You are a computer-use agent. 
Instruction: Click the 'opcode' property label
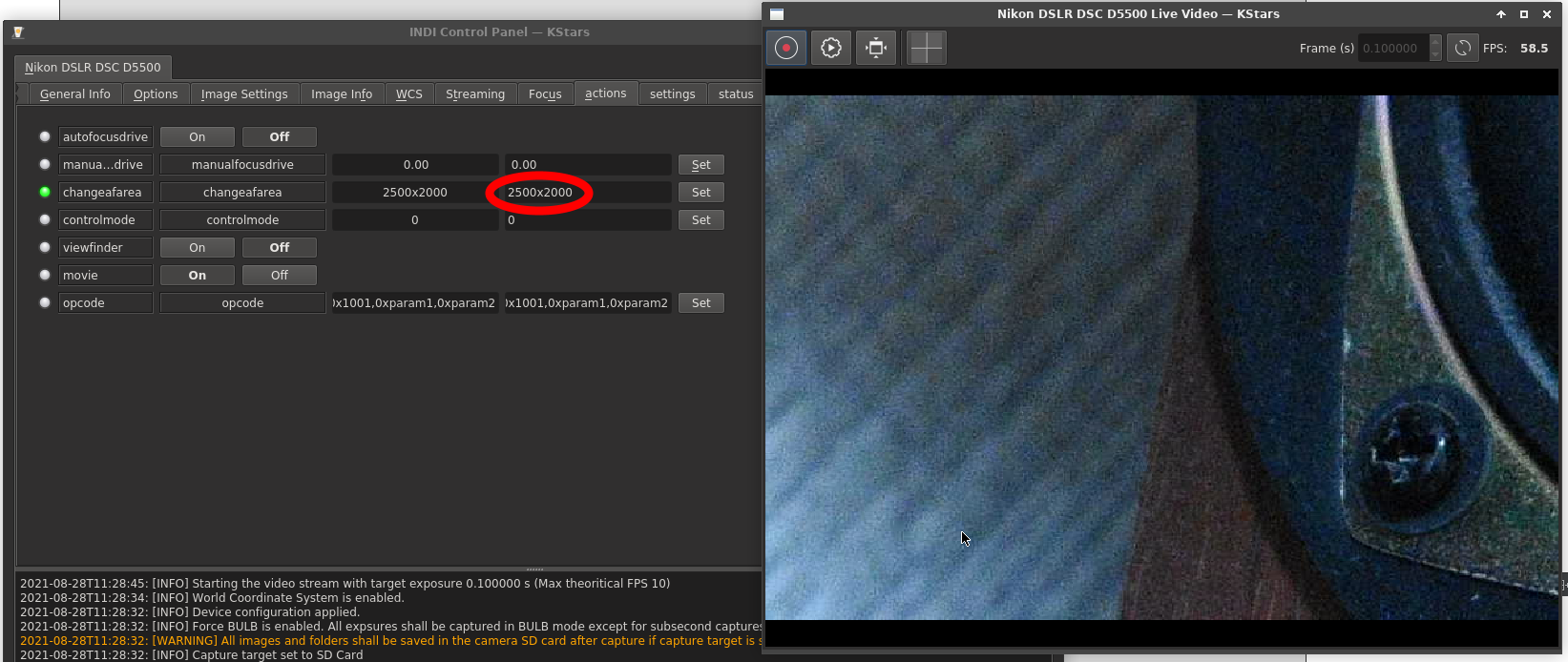[106, 303]
